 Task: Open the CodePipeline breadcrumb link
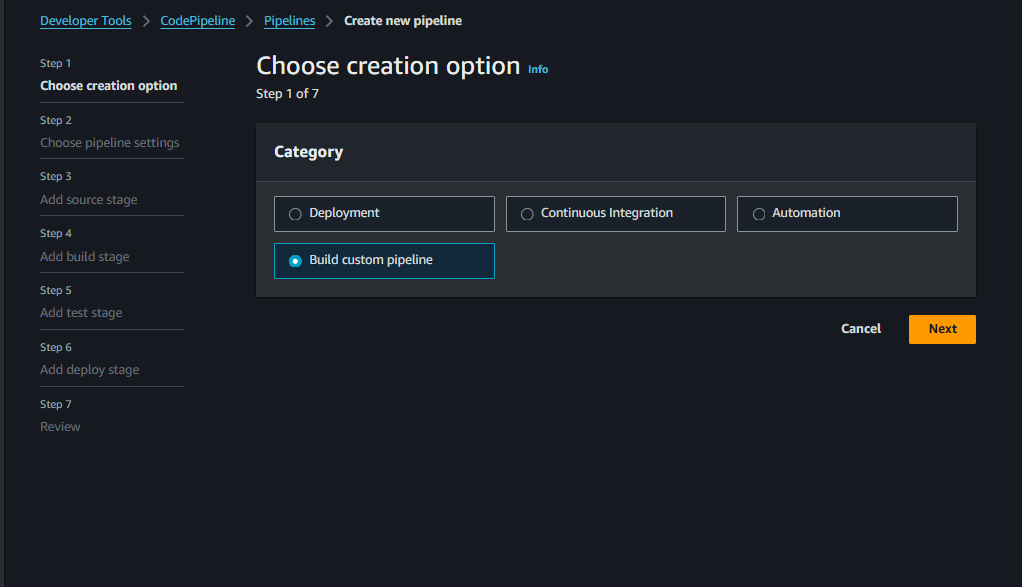197,21
